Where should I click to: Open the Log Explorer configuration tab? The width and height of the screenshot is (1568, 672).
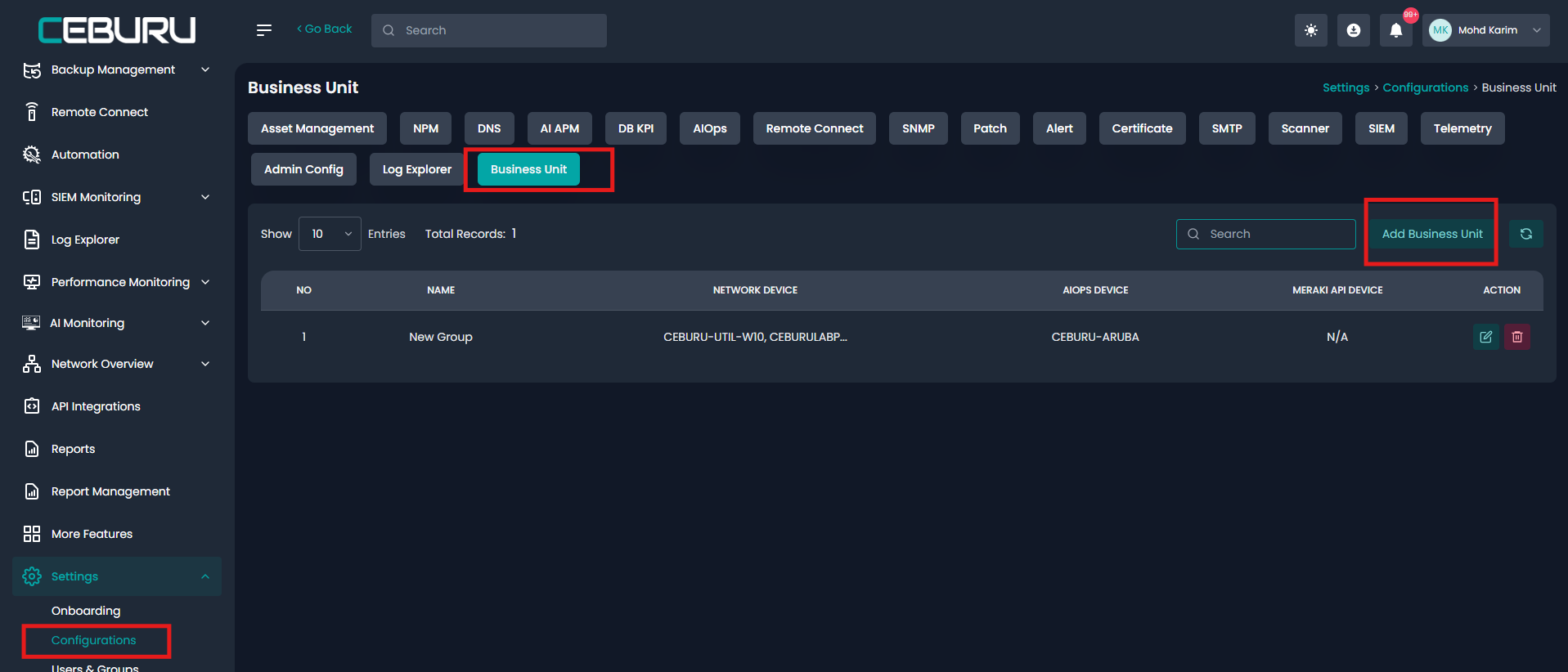click(416, 169)
